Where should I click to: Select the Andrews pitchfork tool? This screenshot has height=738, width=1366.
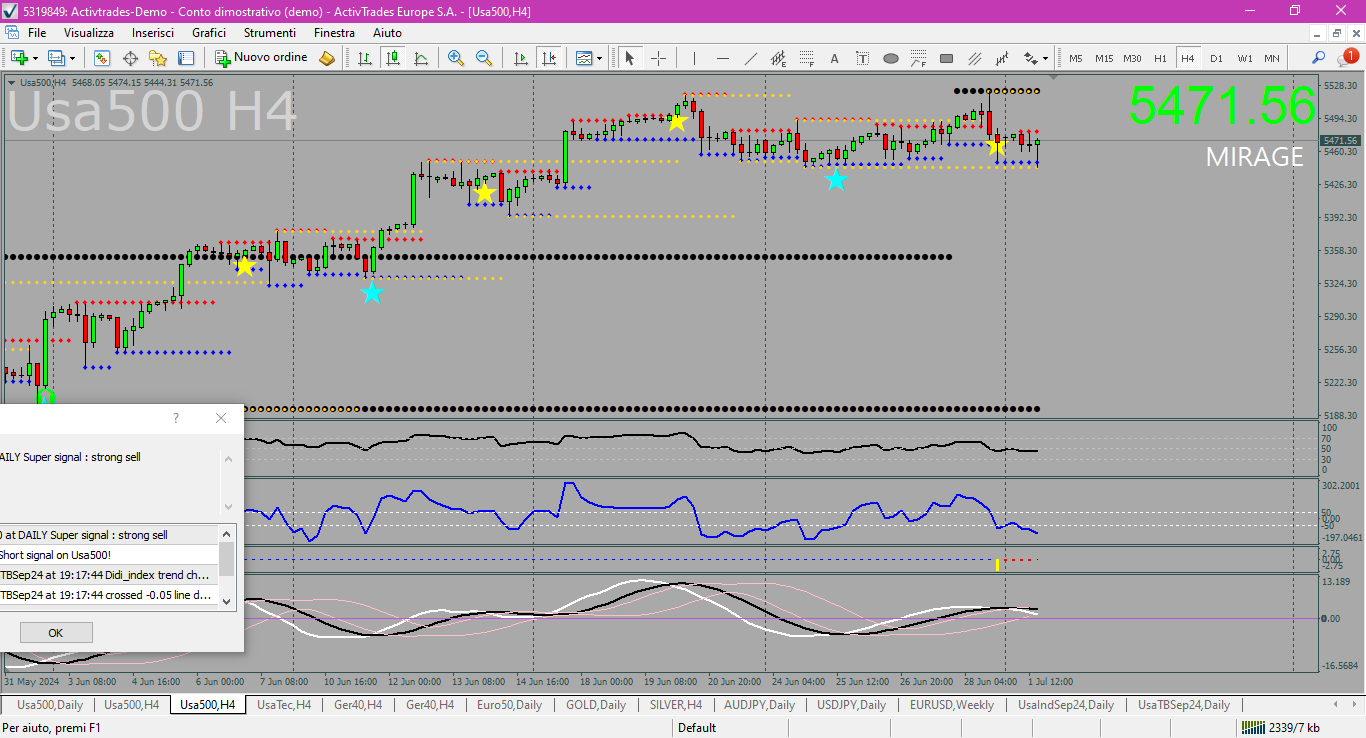1002,58
